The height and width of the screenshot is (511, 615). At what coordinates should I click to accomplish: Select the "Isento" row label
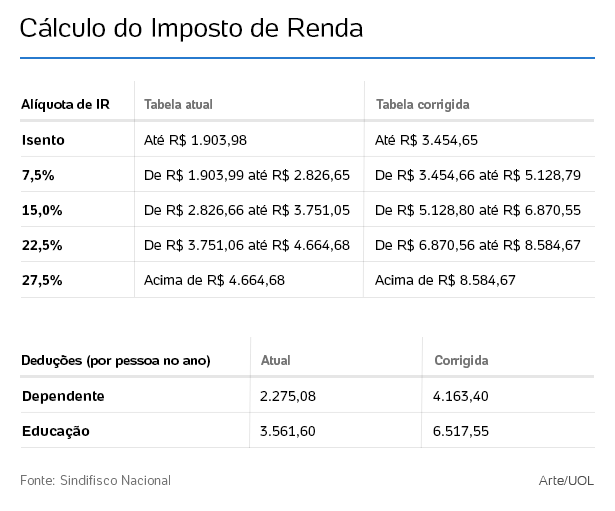click(x=43, y=140)
